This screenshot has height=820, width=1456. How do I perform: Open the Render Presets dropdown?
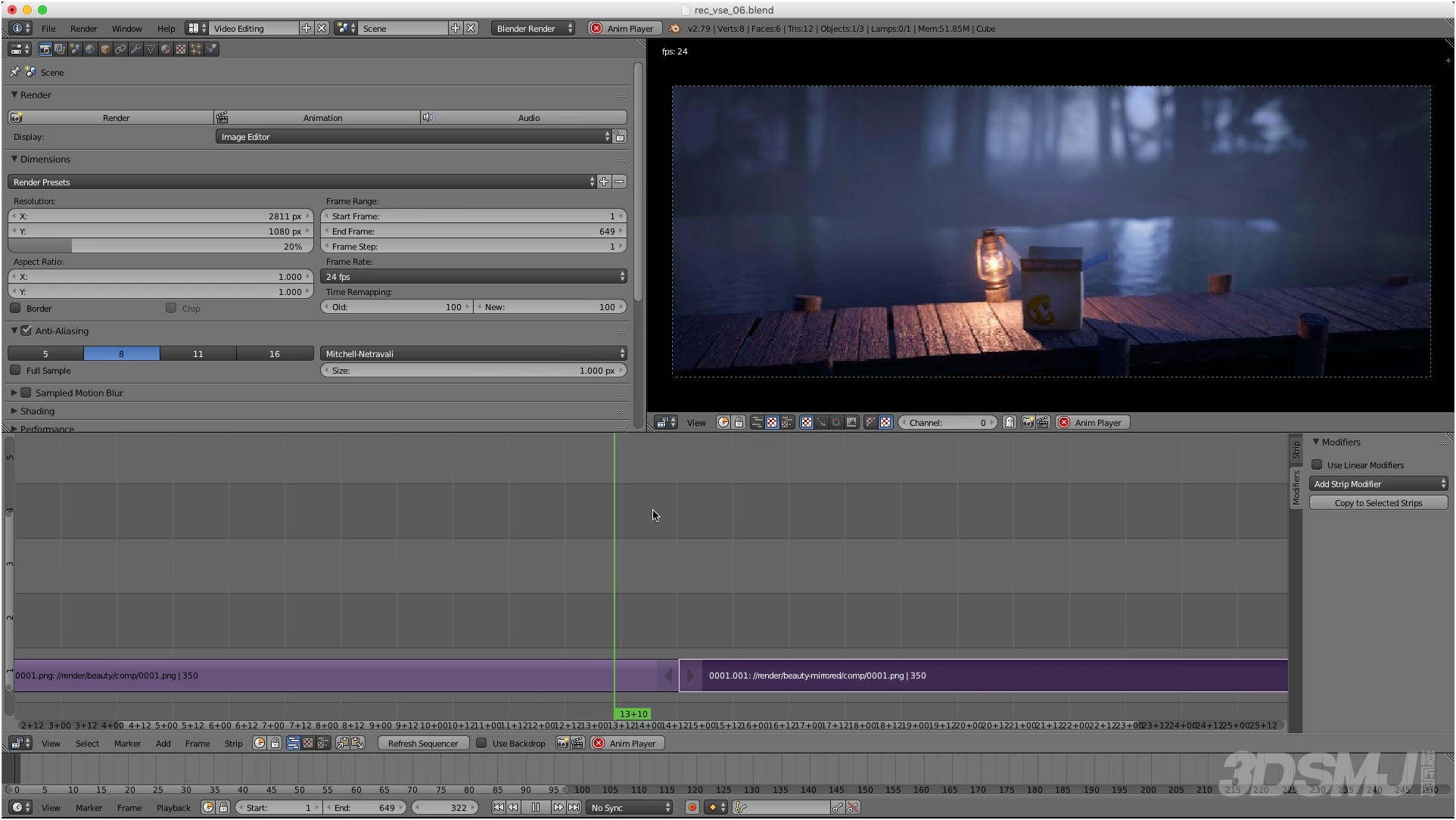coord(302,182)
